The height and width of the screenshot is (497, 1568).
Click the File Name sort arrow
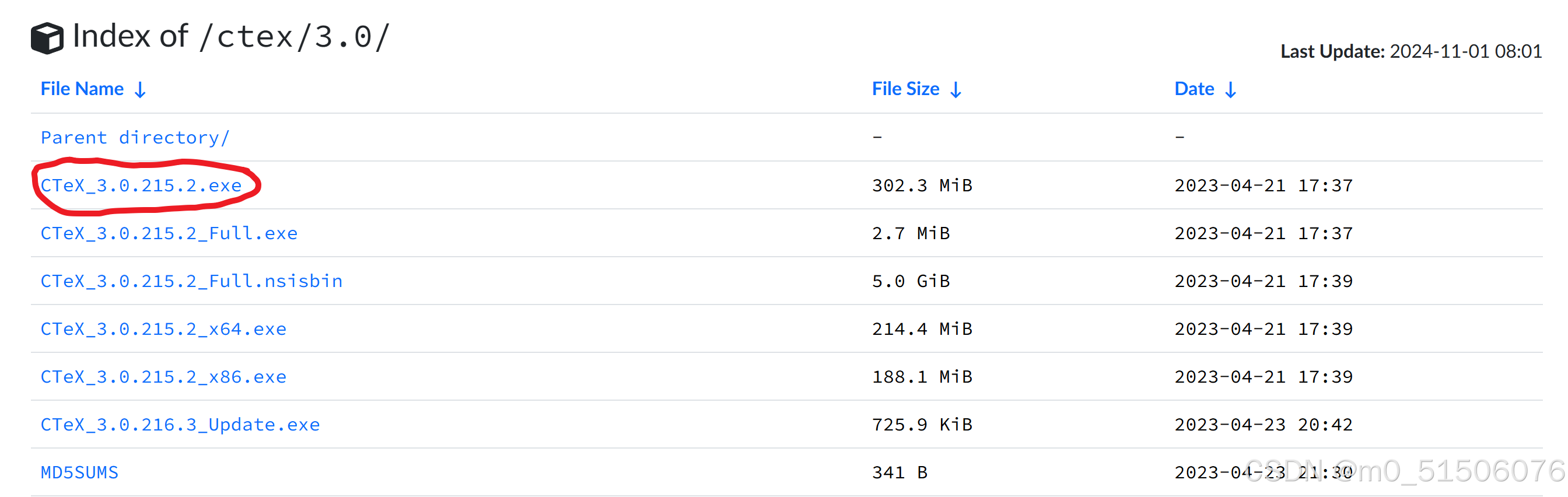(x=140, y=90)
